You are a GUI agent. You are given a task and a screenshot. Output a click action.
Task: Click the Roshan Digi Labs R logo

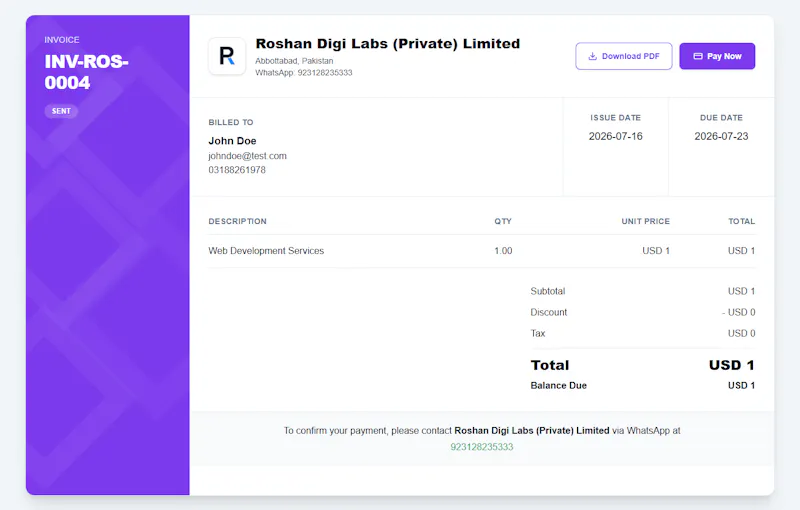(x=227, y=56)
